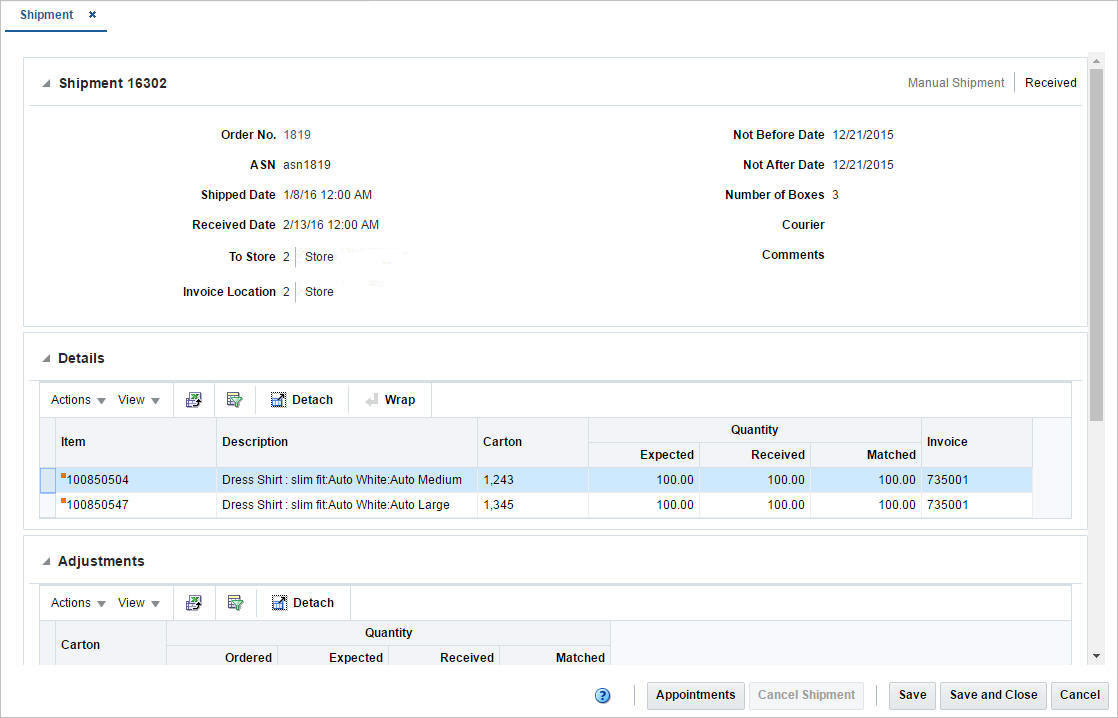Click the Cancel button
Image resolution: width=1118 pixels, height=718 pixels.
pyautogui.click(x=1079, y=695)
